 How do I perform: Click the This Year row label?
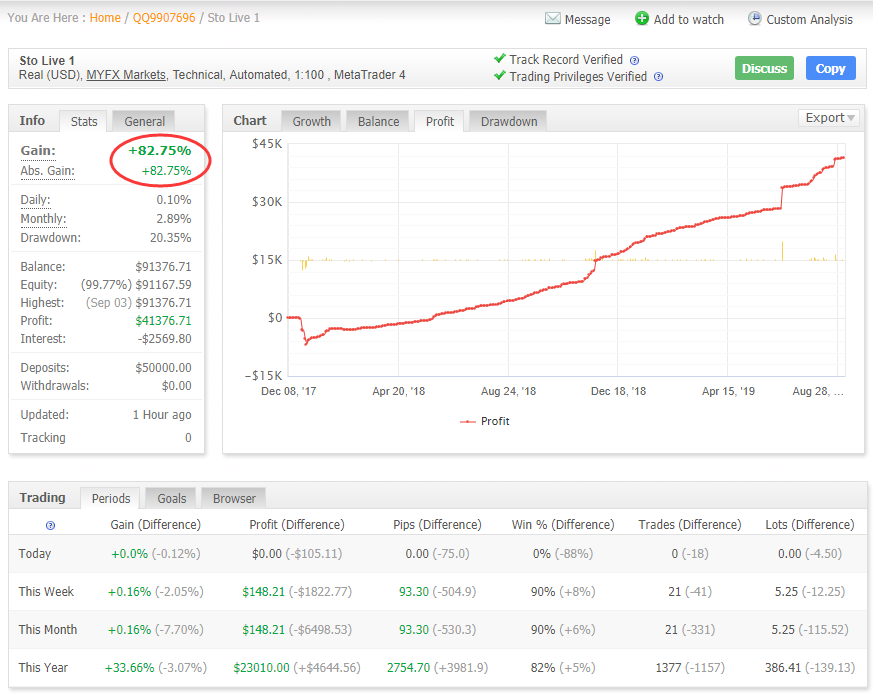(x=43, y=668)
